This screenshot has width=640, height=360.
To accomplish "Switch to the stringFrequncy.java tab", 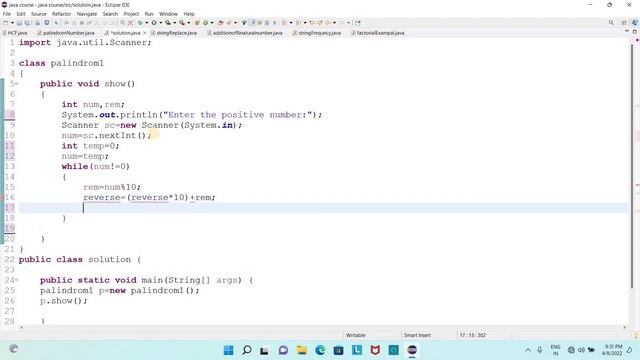I will tap(317, 33).
